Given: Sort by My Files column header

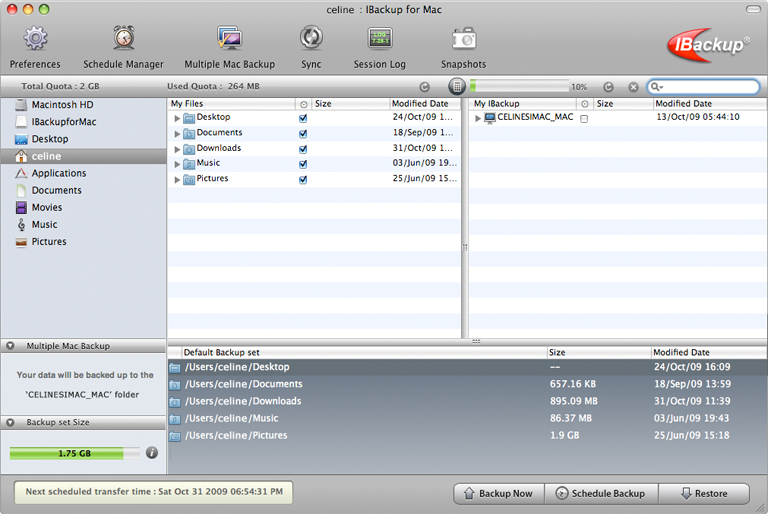Looking at the screenshot, I should click(232, 104).
